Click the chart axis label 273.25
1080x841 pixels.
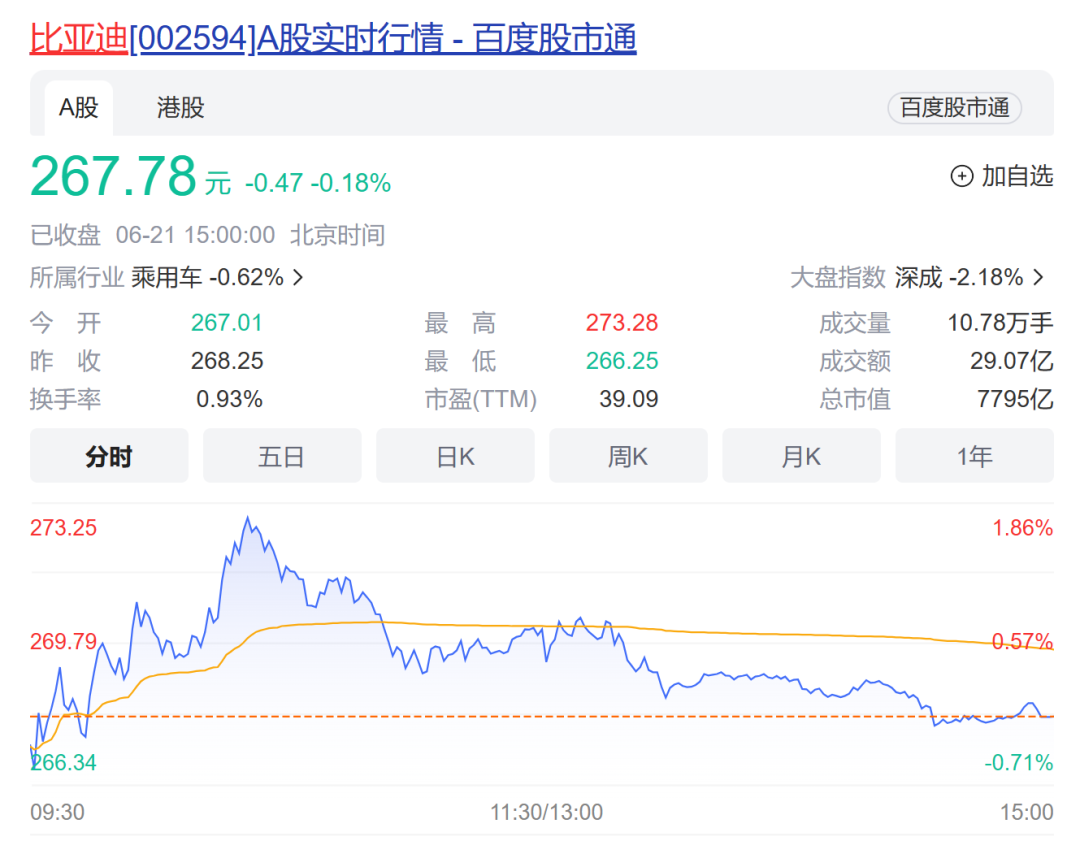tap(63, 528)
